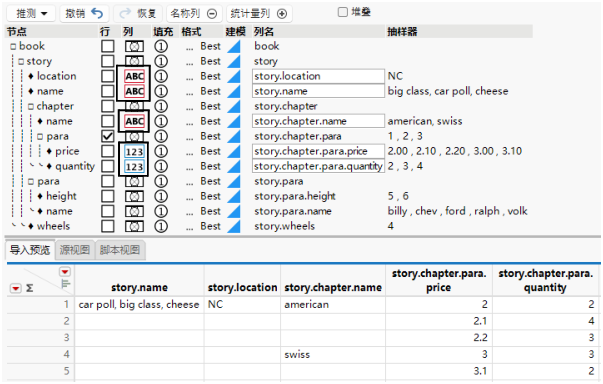Screen dimensions: 603x384
Task: Click the 名称列 minus button
Action: [194, 13]
